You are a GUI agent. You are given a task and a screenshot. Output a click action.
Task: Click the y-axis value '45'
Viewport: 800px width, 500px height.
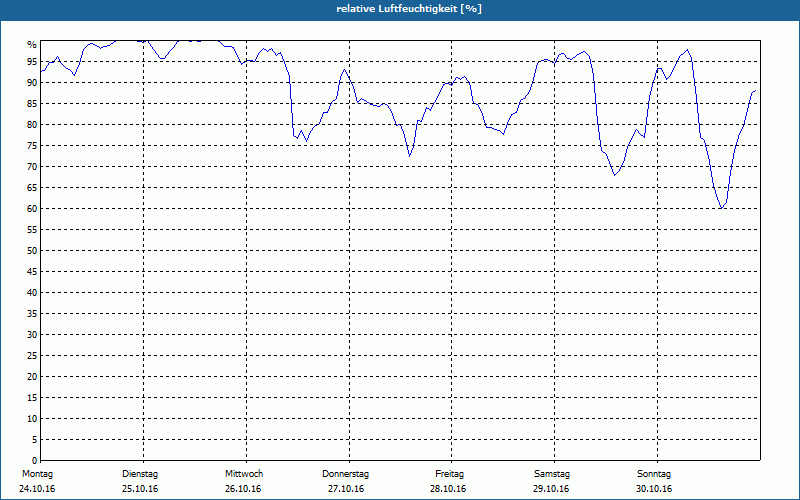coord(32,272)
